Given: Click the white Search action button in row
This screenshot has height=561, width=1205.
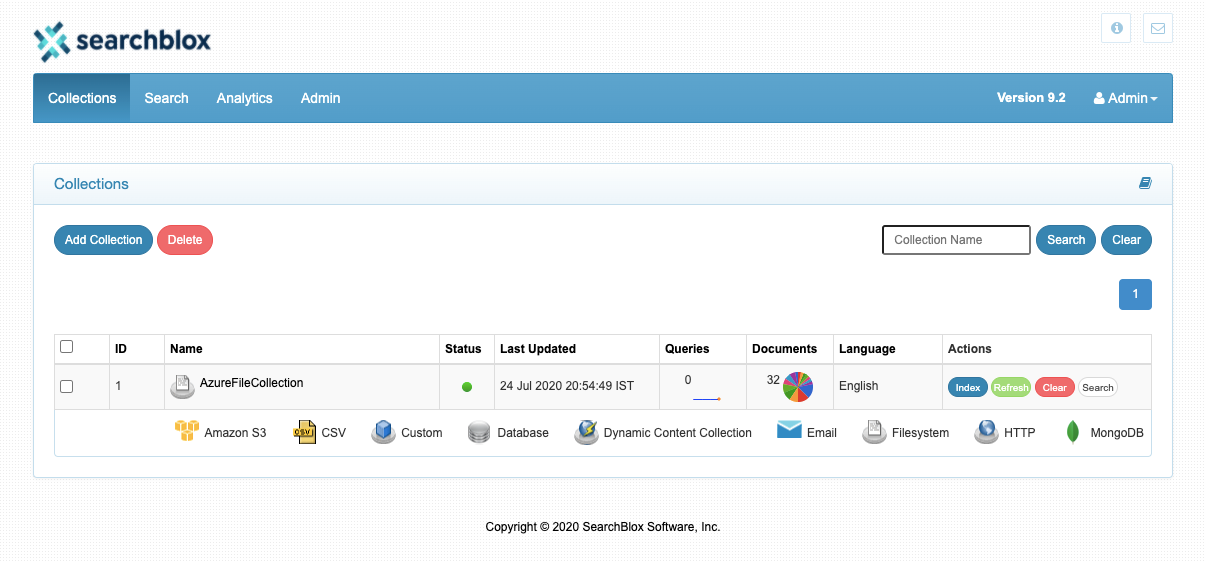Looking at the screenshot, I should (1098, 387).
